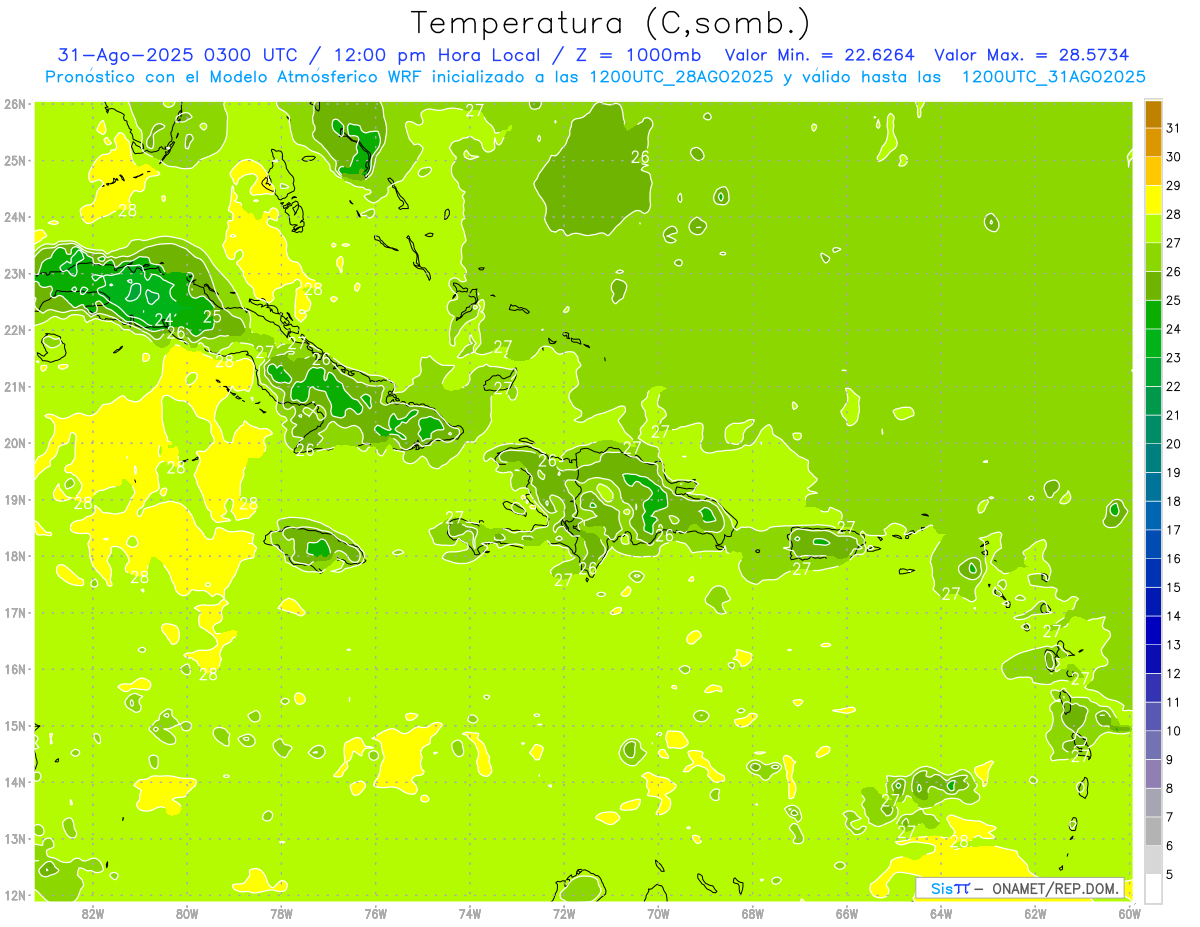This screenshot has height=927, width=1200.
Task: Click the 'Valor Max. = 28.5734' text
Action: click(x=1031, y=55)
